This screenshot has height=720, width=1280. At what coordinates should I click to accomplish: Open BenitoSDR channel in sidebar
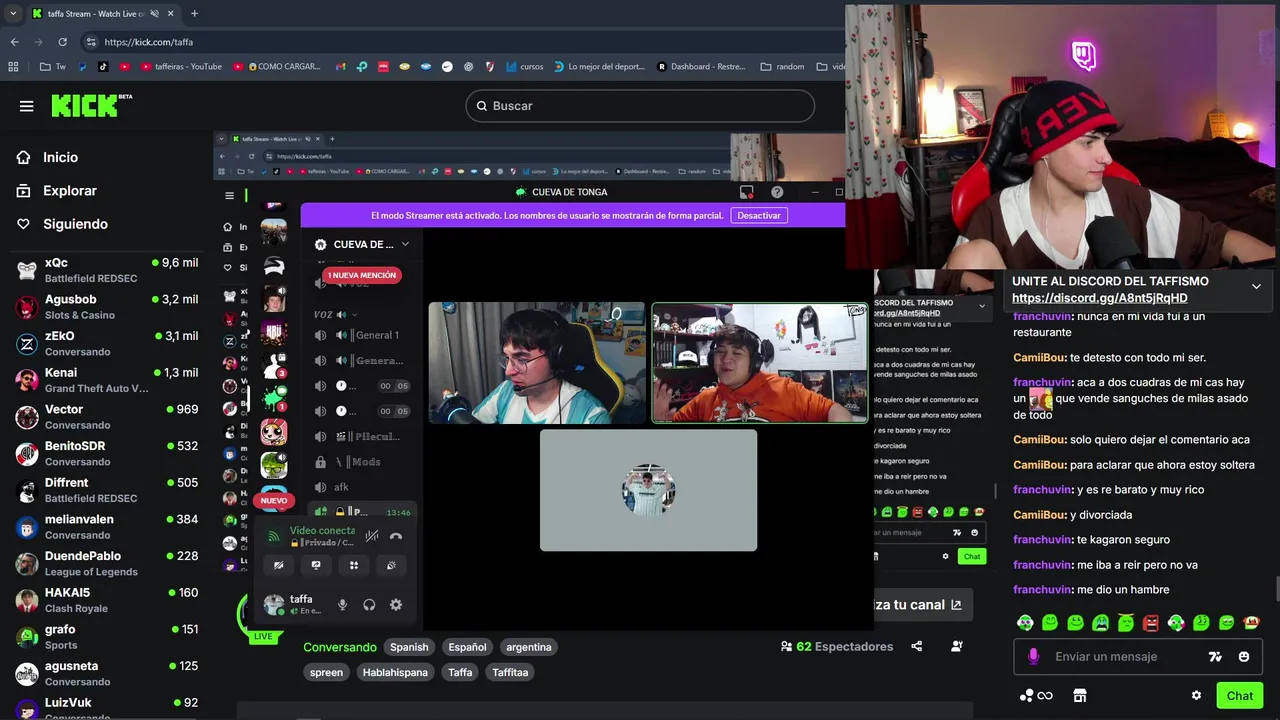tap(107, 453)
